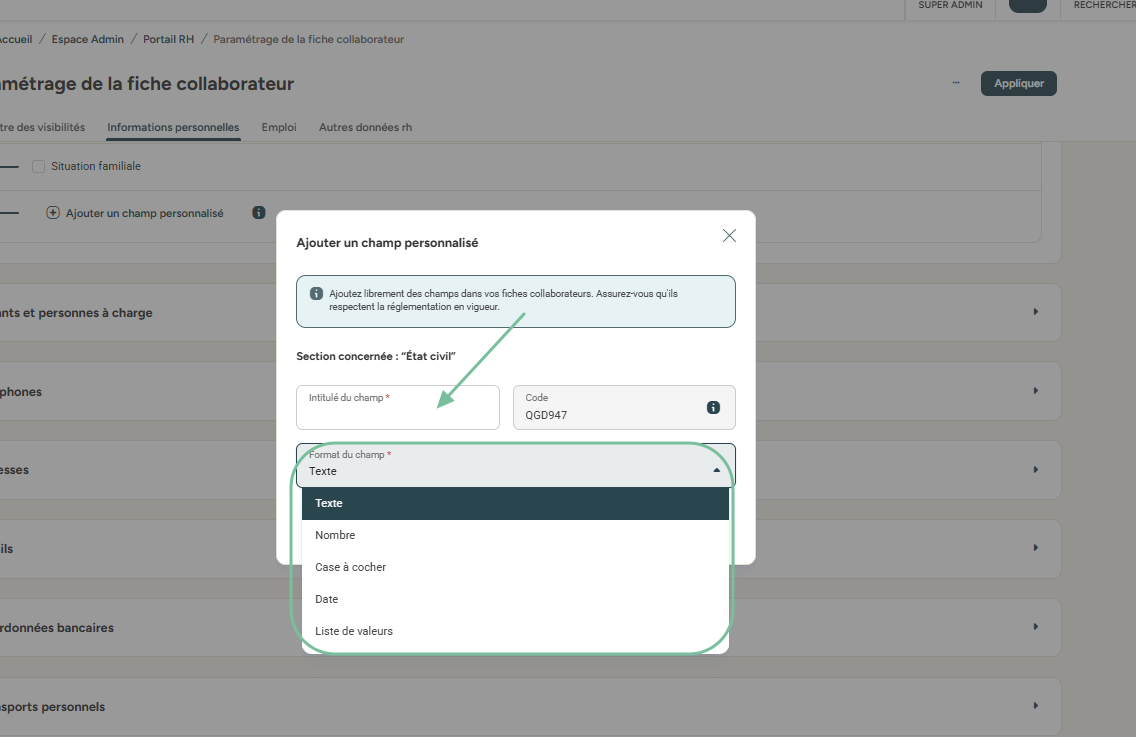The height and width of the screenshot is (737, 1136).
Task: Open the three-dot menu beside Appliquer
Action: pyautogui.click(x=956, y=83)
